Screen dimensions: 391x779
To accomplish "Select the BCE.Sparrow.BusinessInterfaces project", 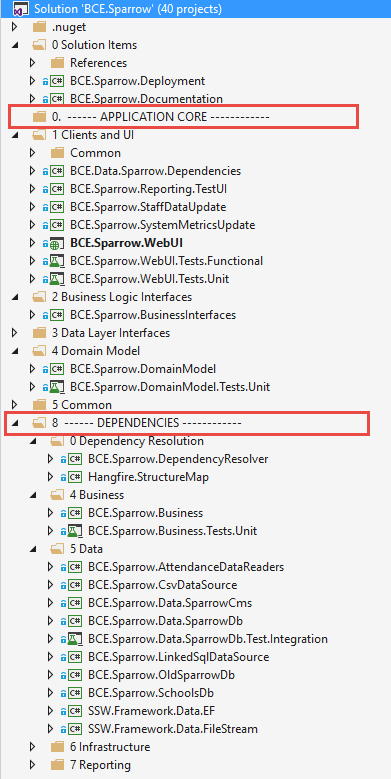I will 153,314.
